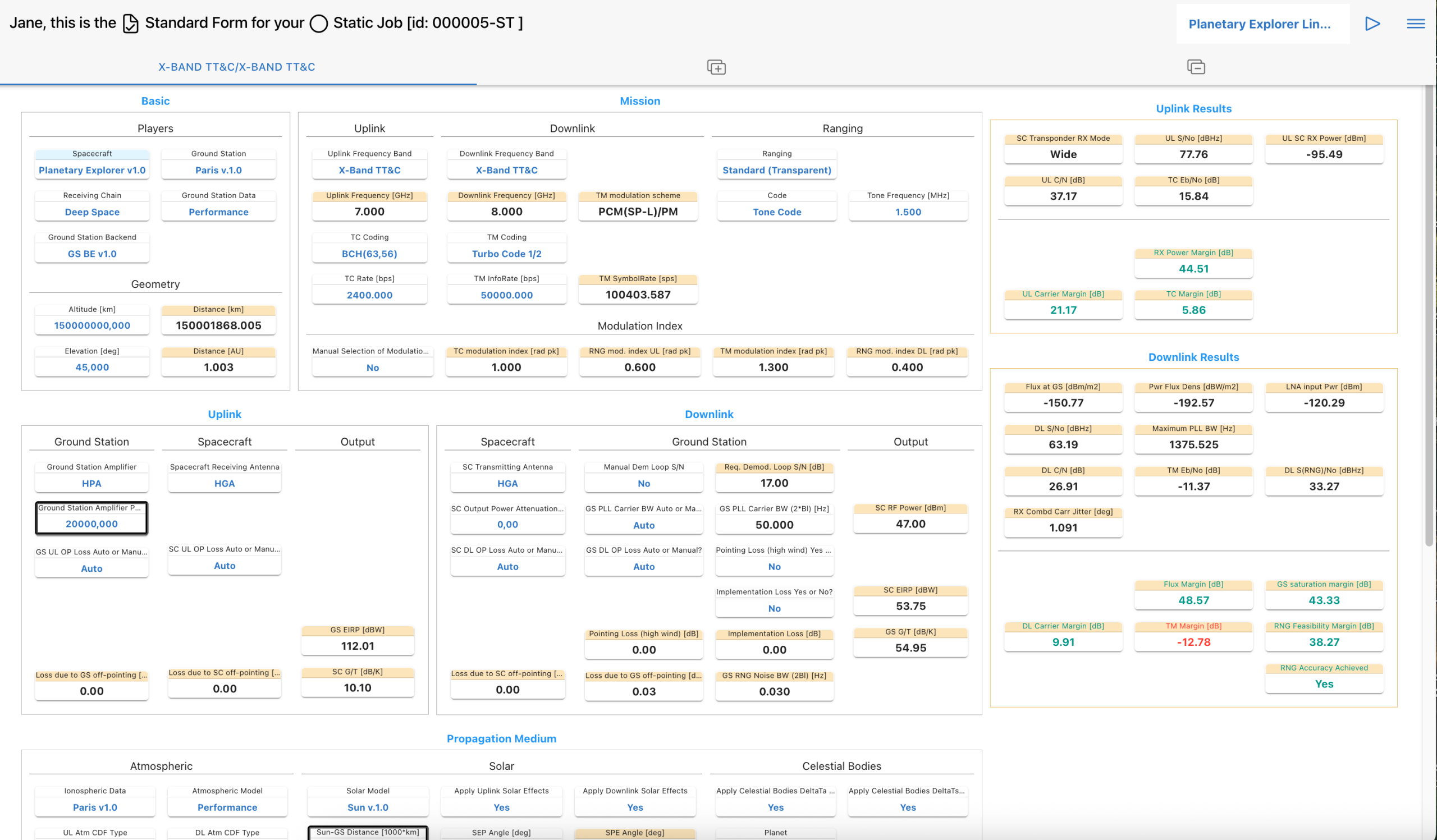Click the Static Job circle icon
Image resolution: width=1437 pixels, height=840 pixels.
tap(318, 24)
